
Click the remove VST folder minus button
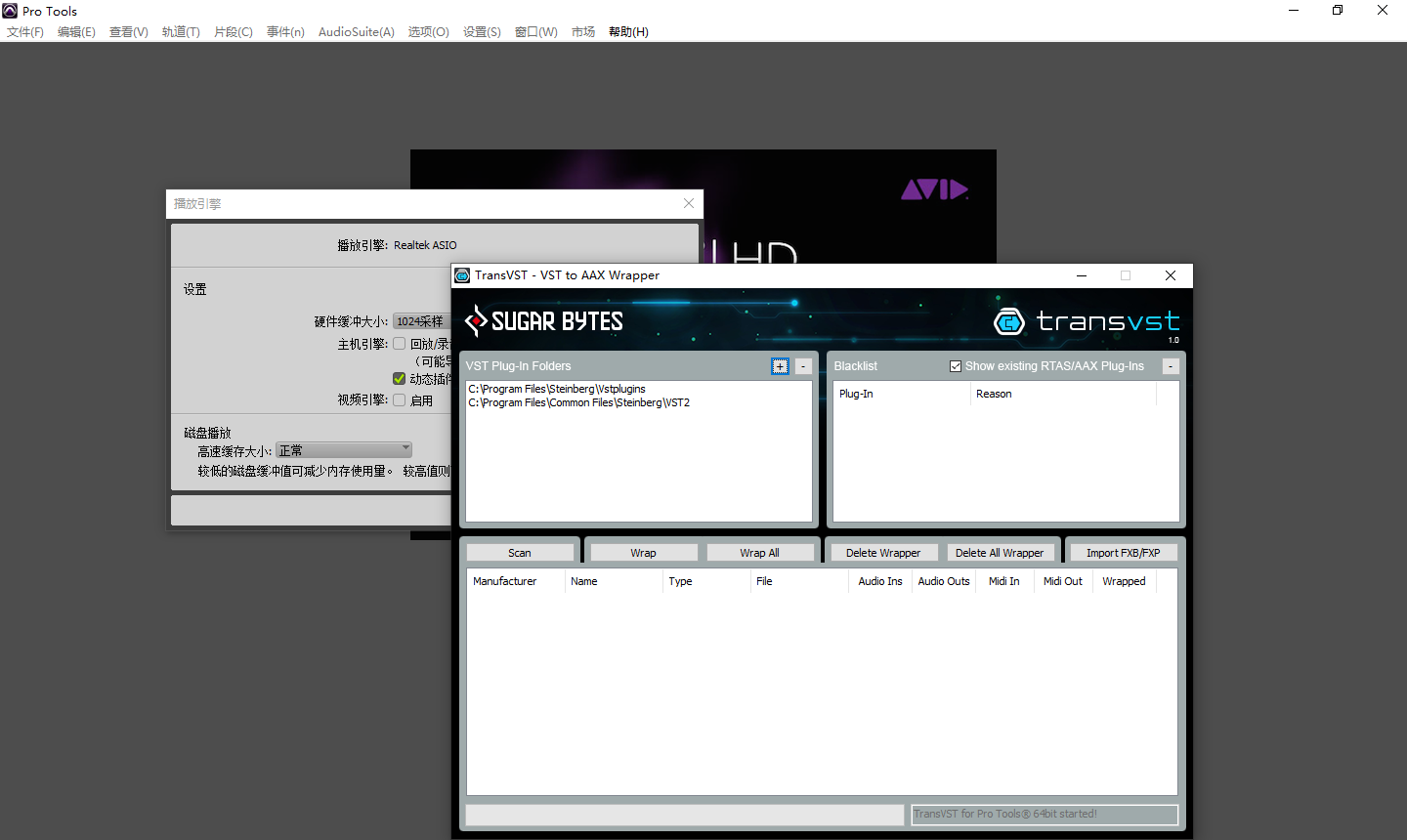click(803, 366)
